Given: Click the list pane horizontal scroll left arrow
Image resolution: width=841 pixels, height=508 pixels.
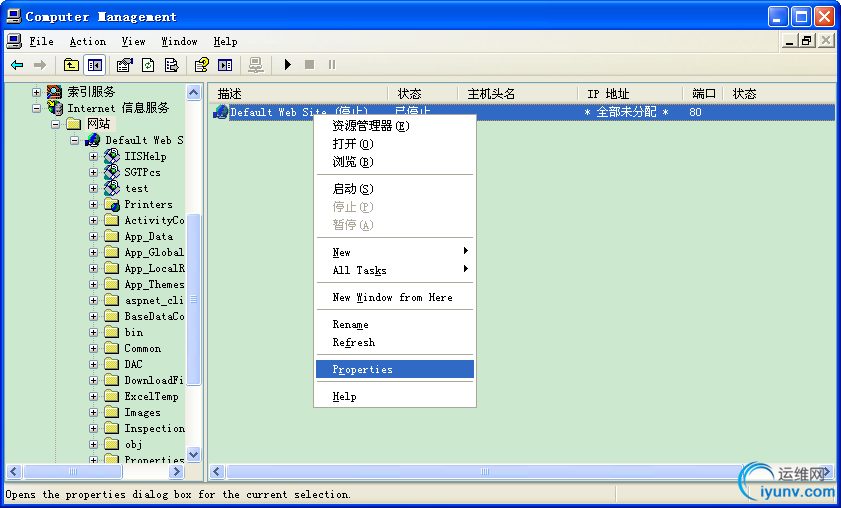Looking at the screenshot, I should point(217,472).
